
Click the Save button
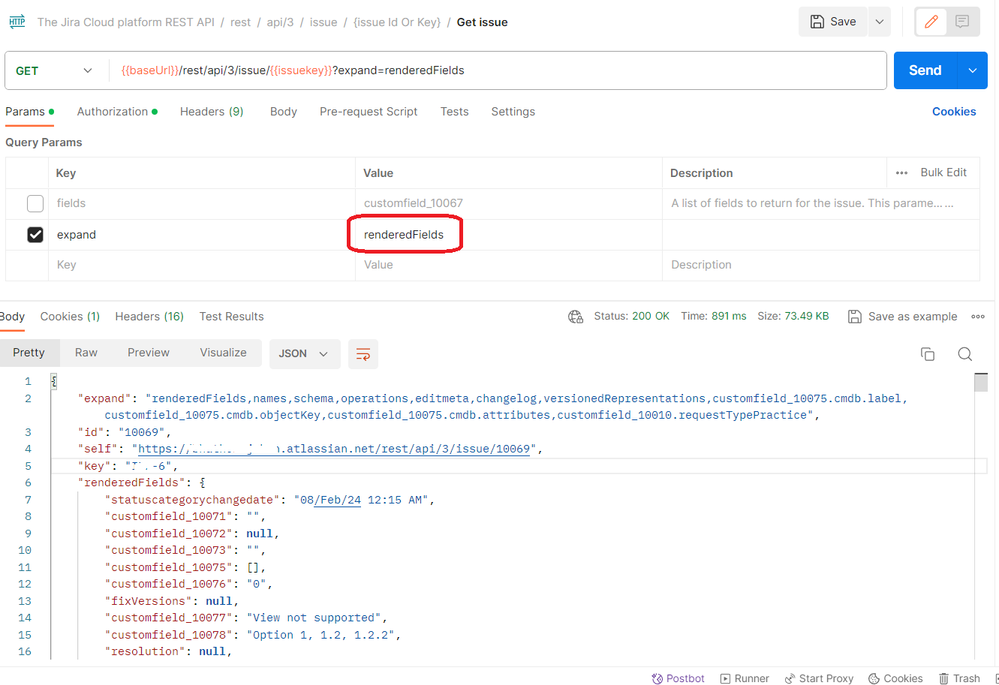(x=833, y=22)
